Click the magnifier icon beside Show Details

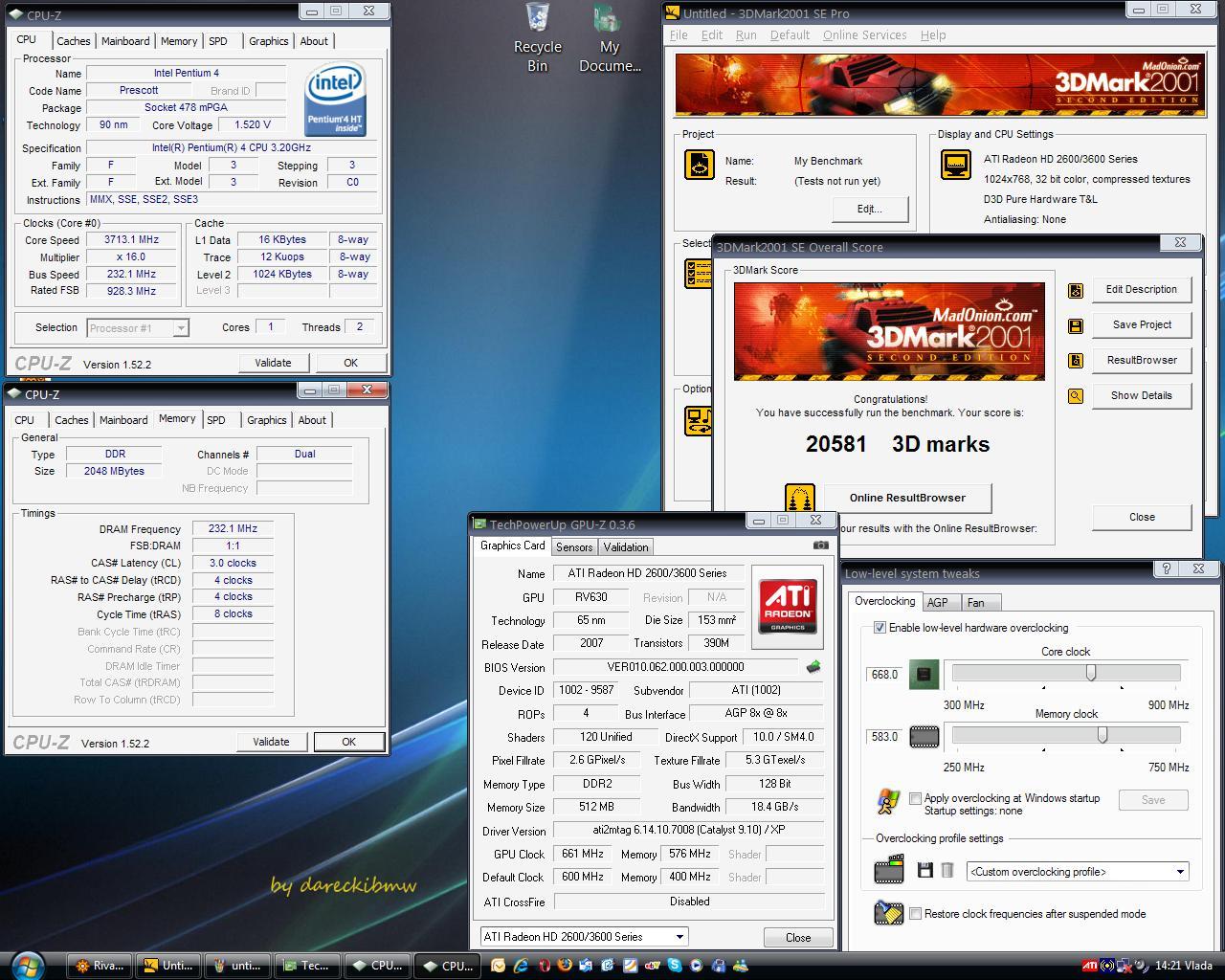pos(1076,396)
